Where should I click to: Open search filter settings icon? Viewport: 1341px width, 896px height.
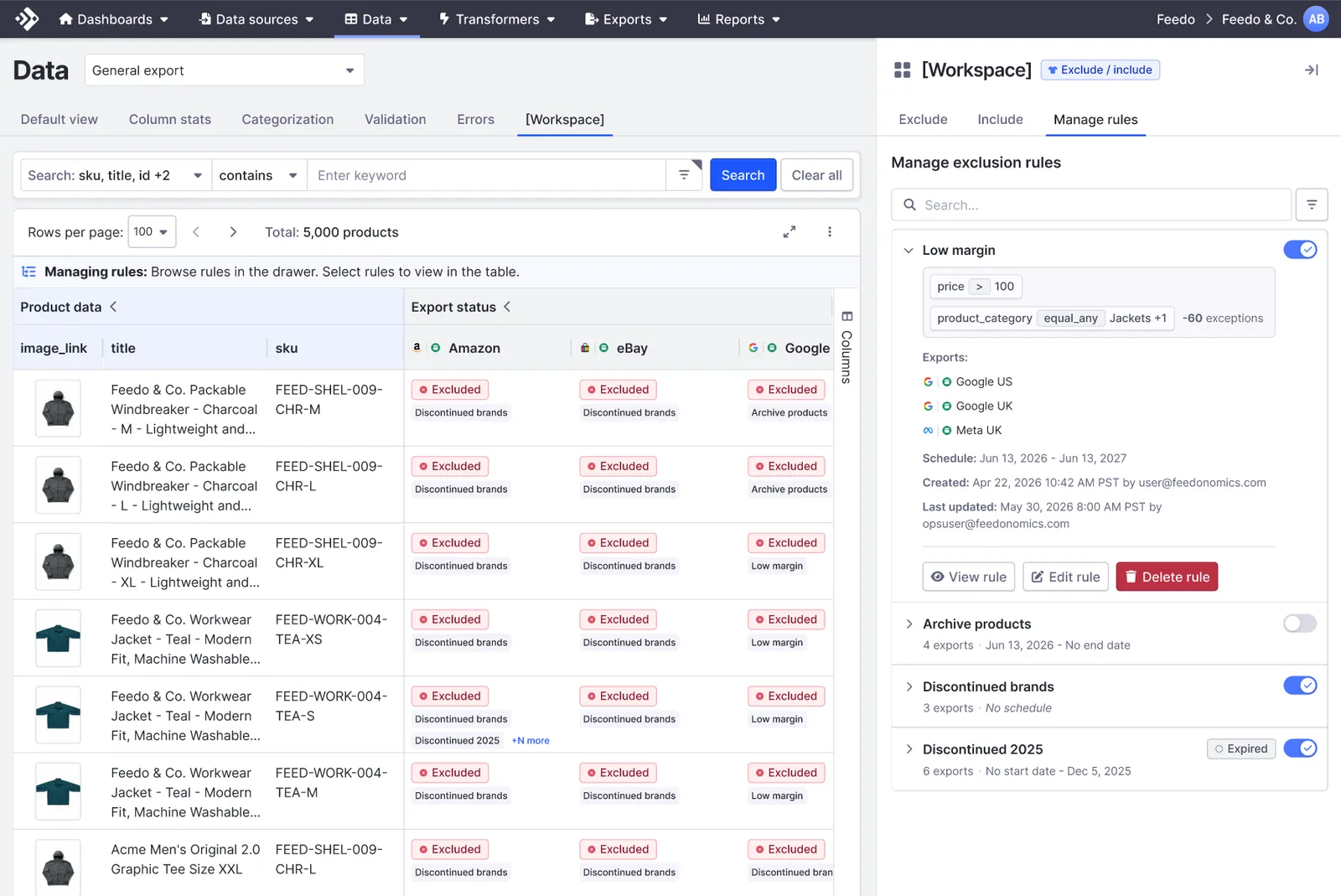click(x=684, y=174)
